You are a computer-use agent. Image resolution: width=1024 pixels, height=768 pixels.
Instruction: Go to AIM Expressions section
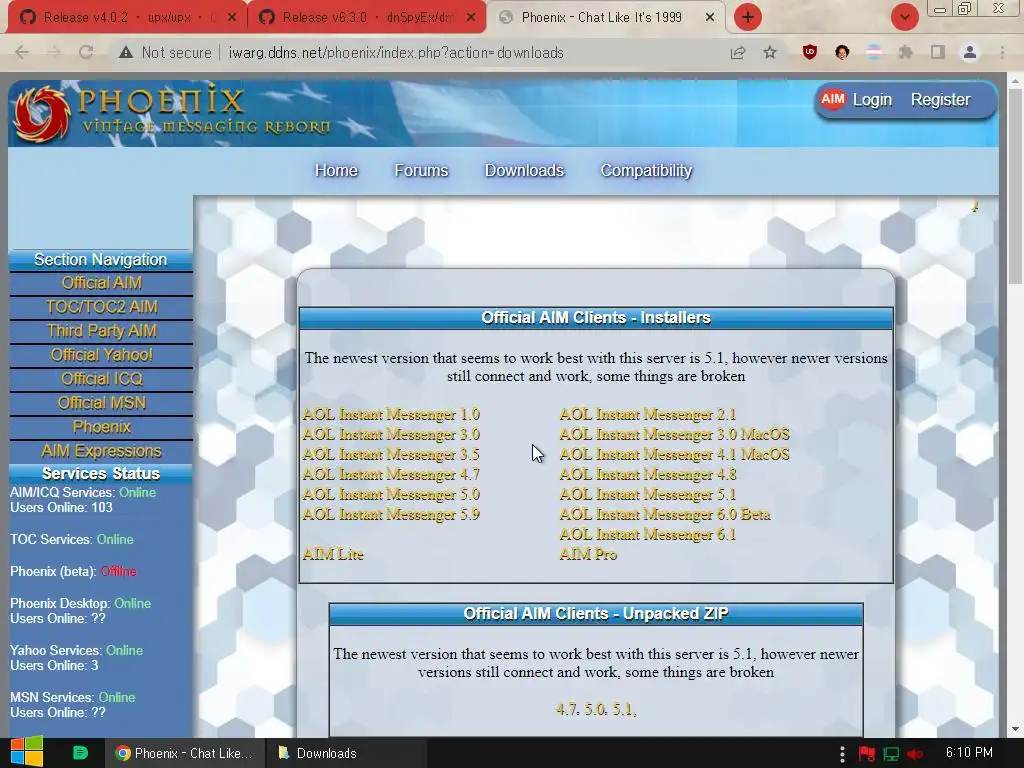(101, 451)
